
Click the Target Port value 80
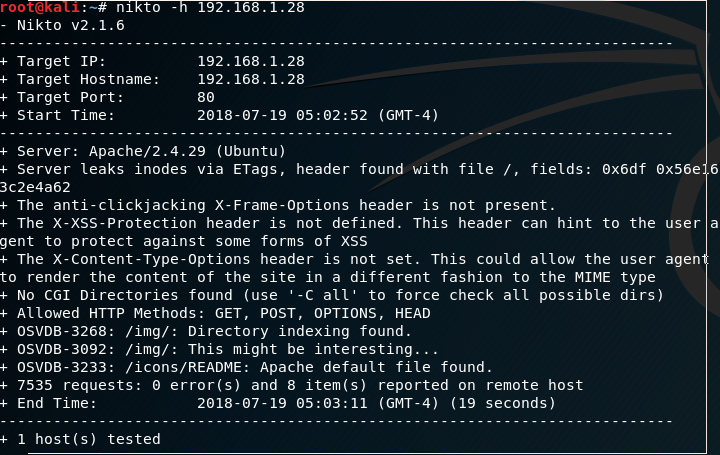pyautogui.click(x=206, y=97)
